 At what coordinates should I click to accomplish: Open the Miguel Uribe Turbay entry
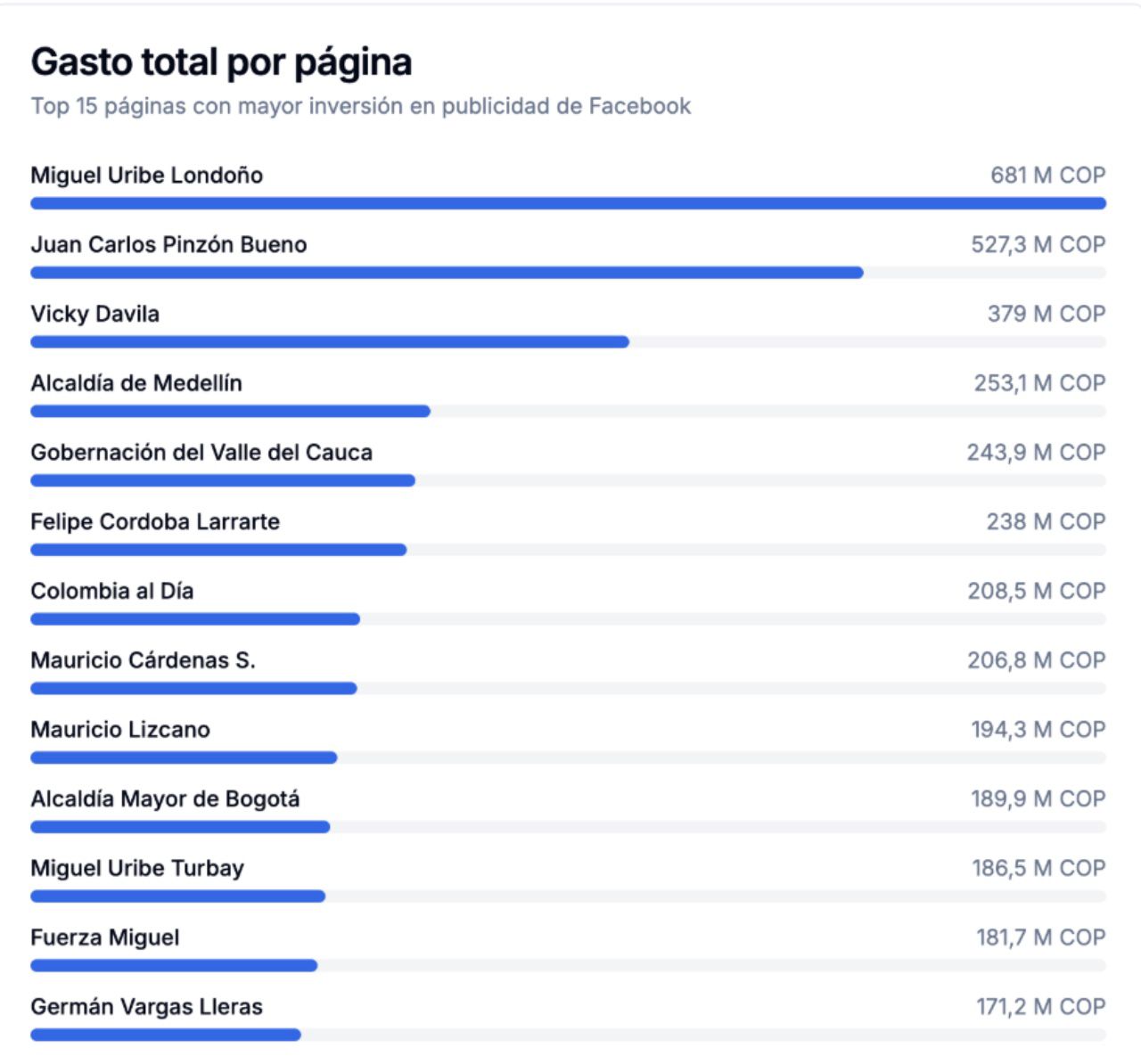pos(137,869)
